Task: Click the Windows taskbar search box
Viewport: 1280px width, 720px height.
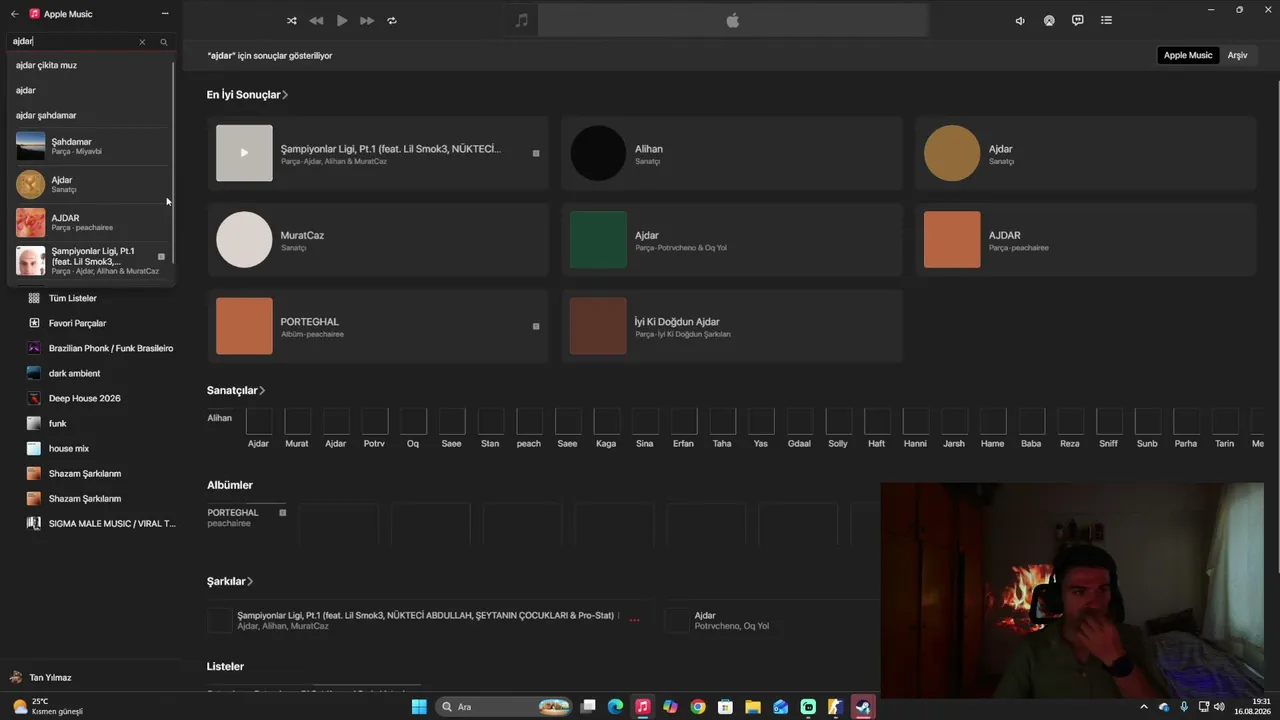Action: coord(506,707)
